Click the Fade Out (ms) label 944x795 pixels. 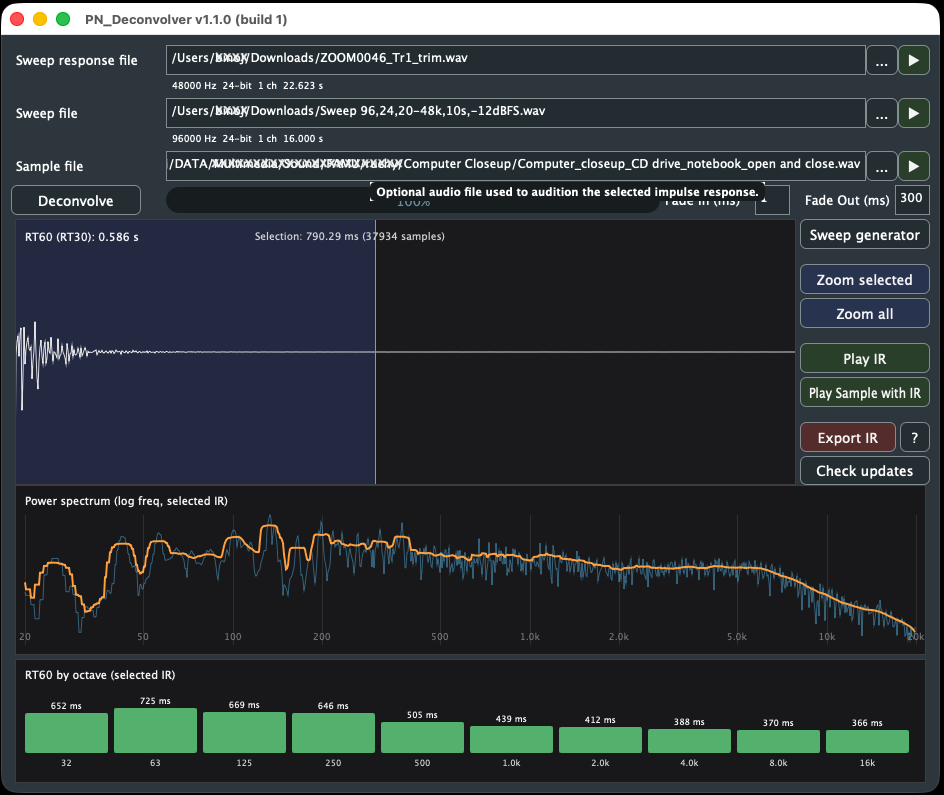click(x=847, y=200)
